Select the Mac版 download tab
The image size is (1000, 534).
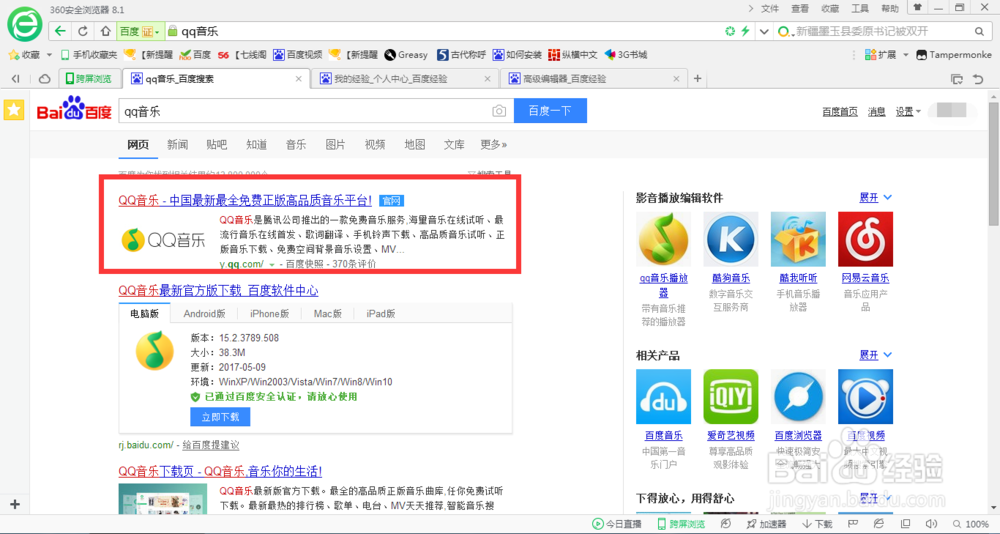click(328, 313)
